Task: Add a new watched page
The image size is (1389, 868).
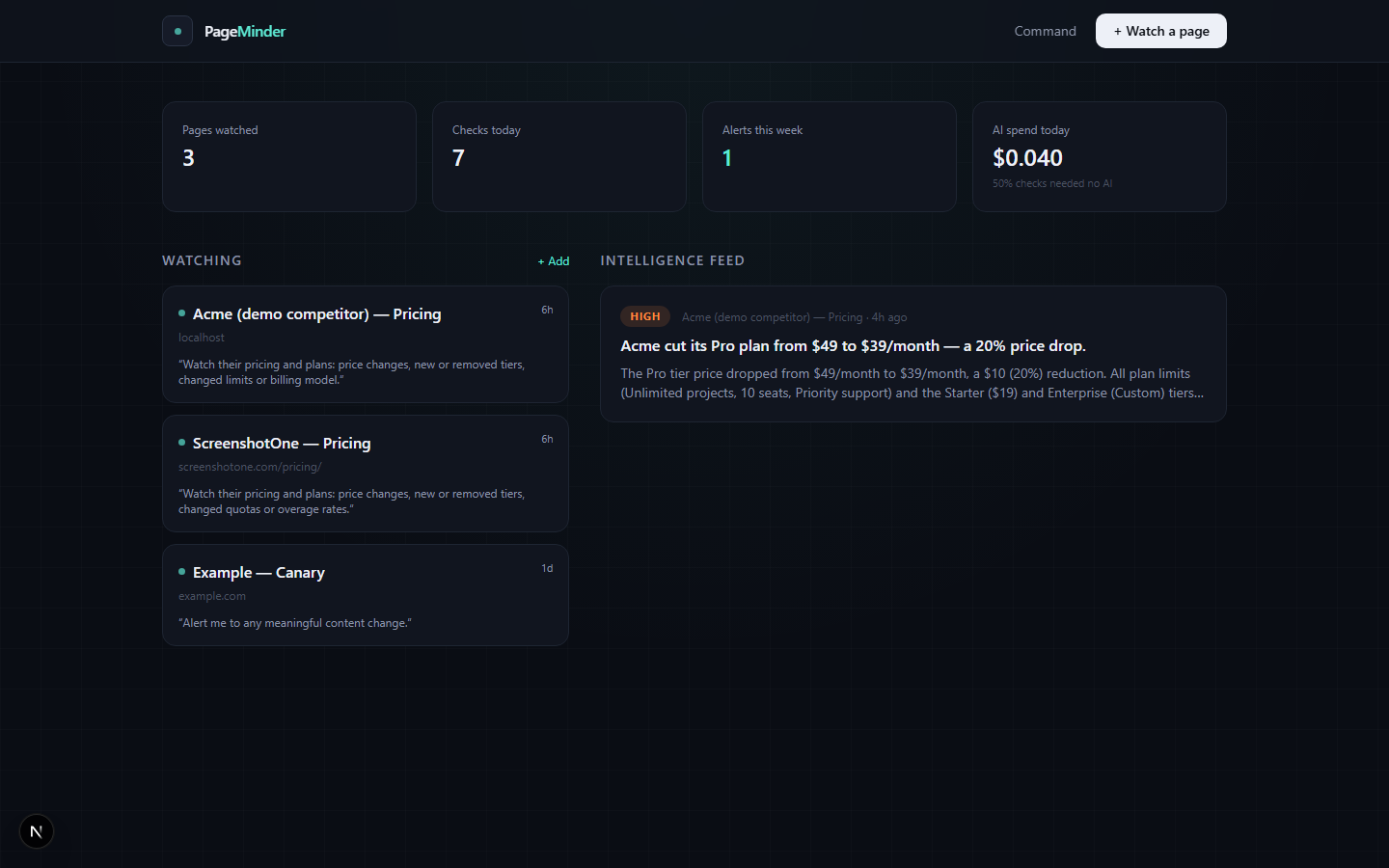Action: [554, 261]
